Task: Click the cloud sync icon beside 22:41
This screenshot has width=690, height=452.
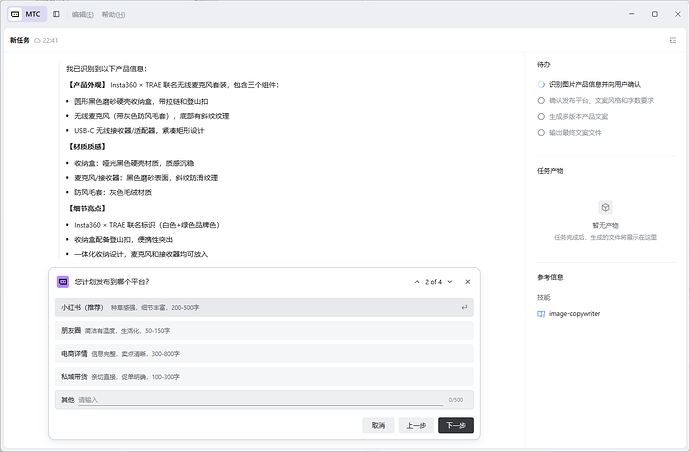Action: pos(37,40)
